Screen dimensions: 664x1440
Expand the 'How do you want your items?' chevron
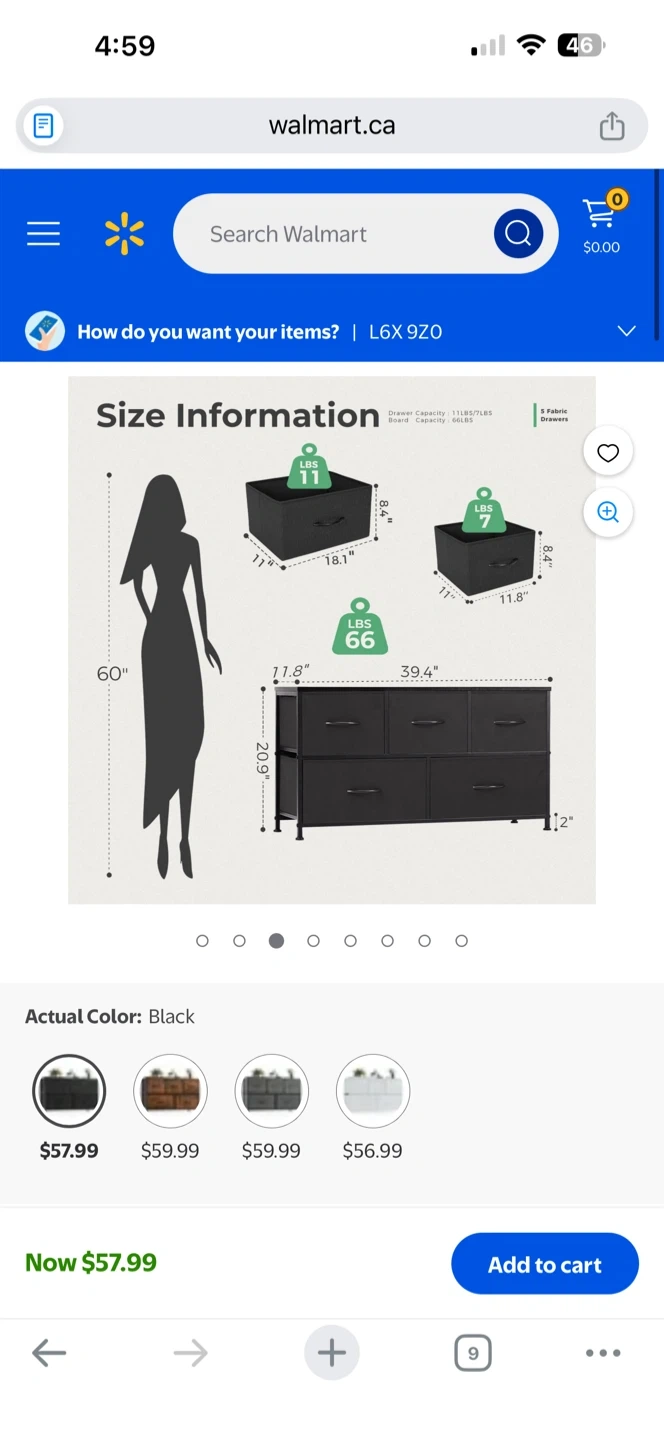[x=627, y=331]
